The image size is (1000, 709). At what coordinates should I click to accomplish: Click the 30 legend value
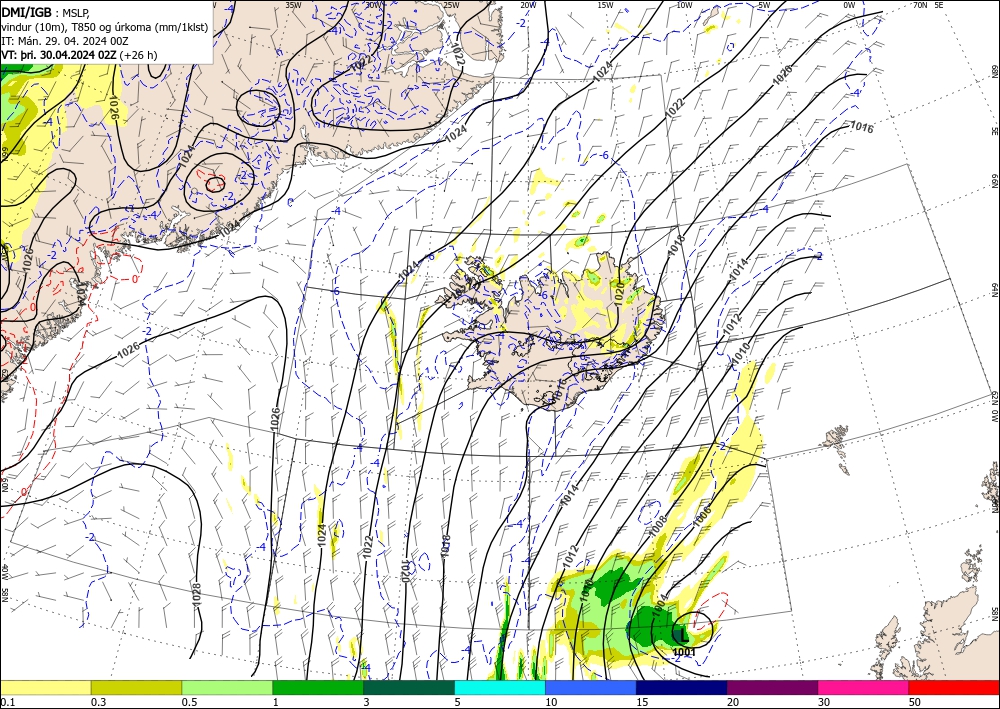point(823,702)
